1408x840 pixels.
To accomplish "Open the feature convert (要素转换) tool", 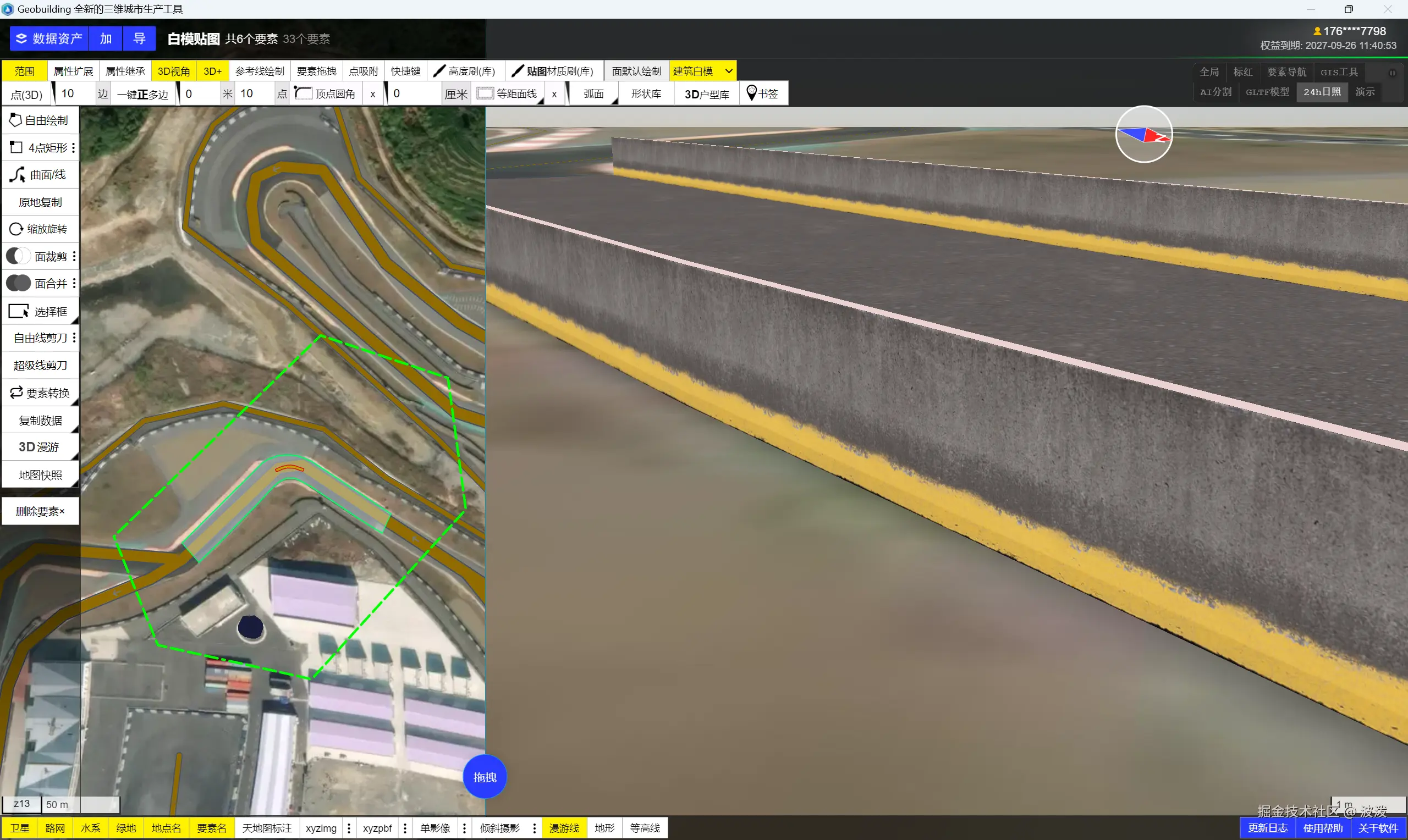I will [40, 393].
